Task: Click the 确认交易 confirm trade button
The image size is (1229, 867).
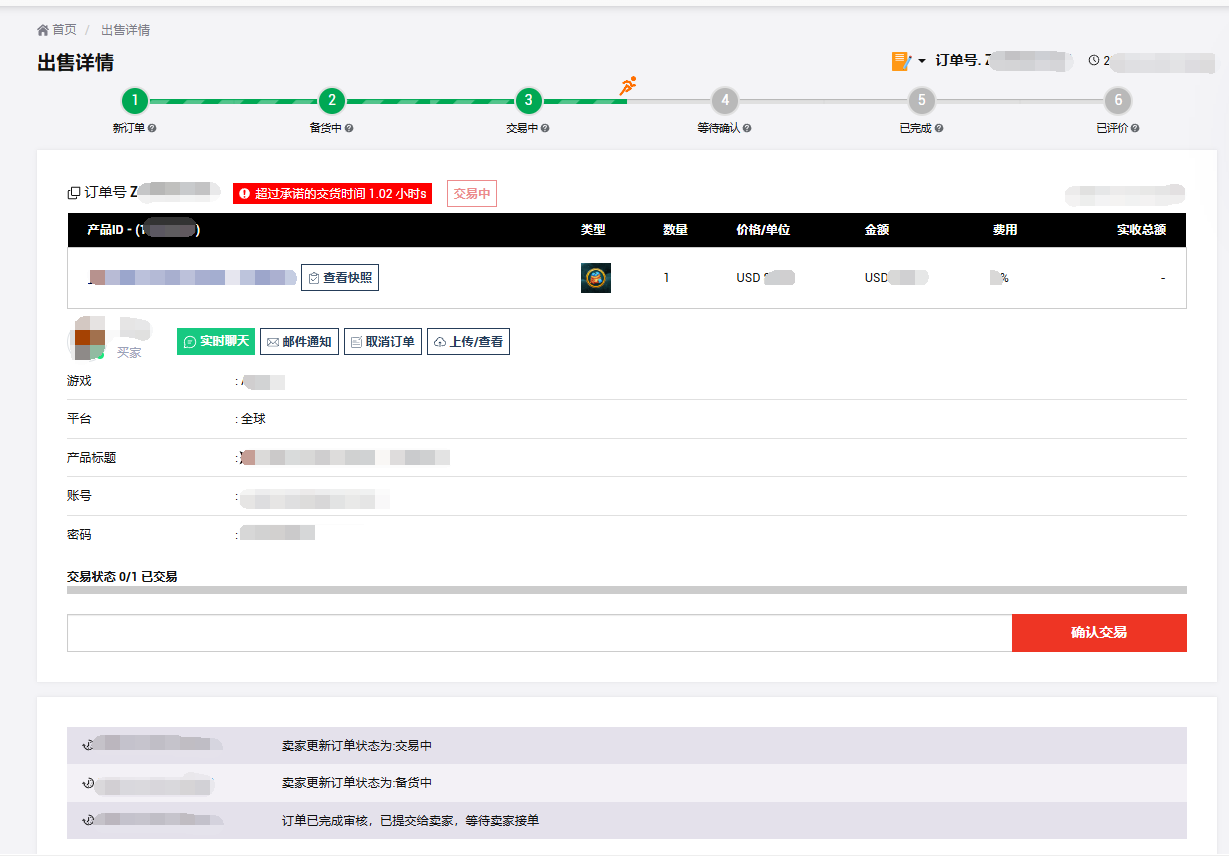Action: (x=1098, y=633)
